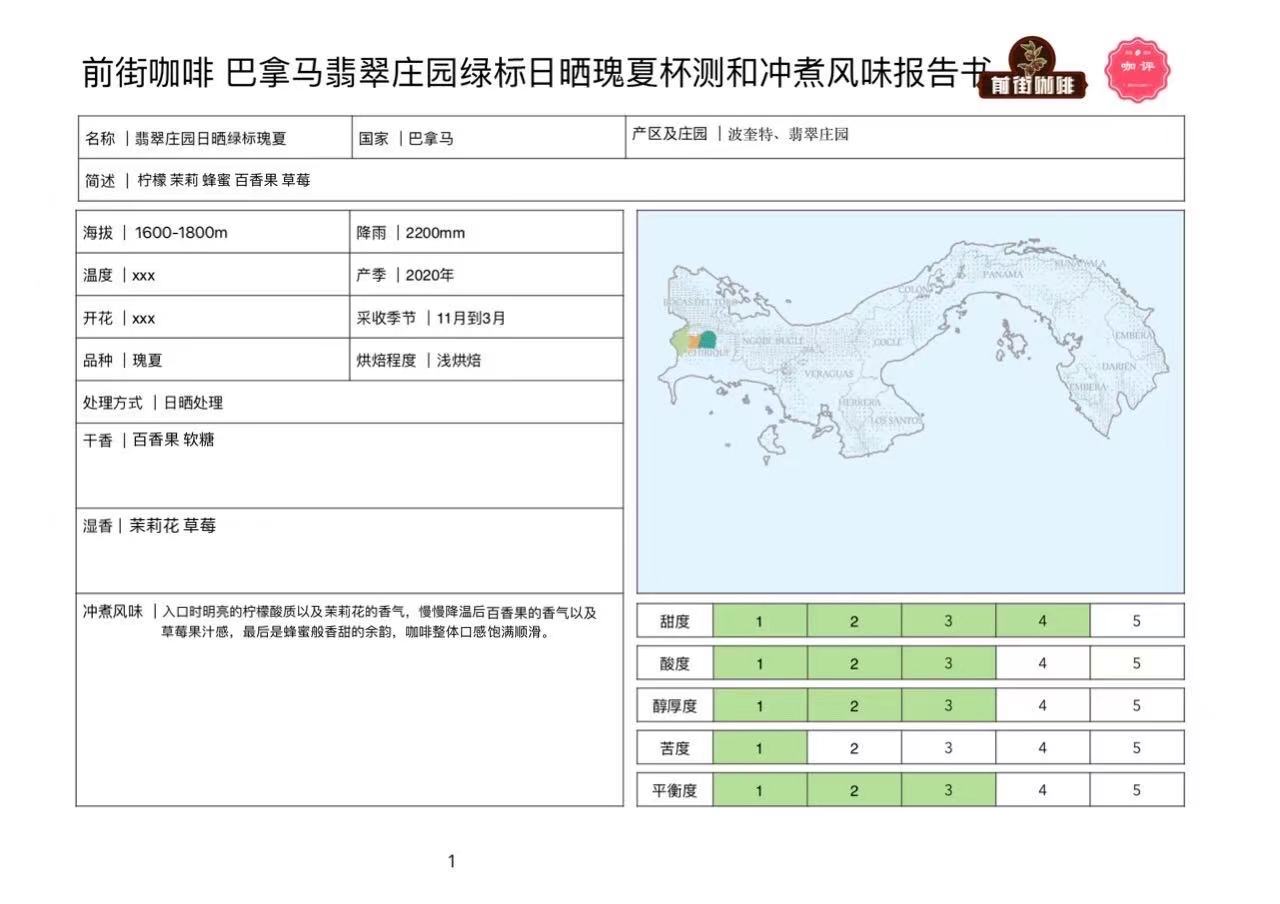Image resolution: width=1280 pixels, height=904 pixels.
Task: Click the 湿香 茉莉花 草莓 section
Action: click(x=348, y=549)
